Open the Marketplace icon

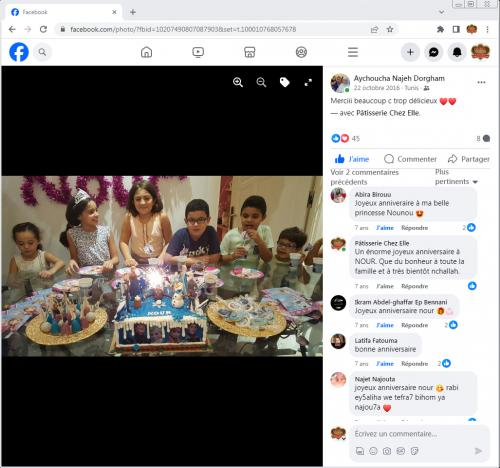pos(250,52)
